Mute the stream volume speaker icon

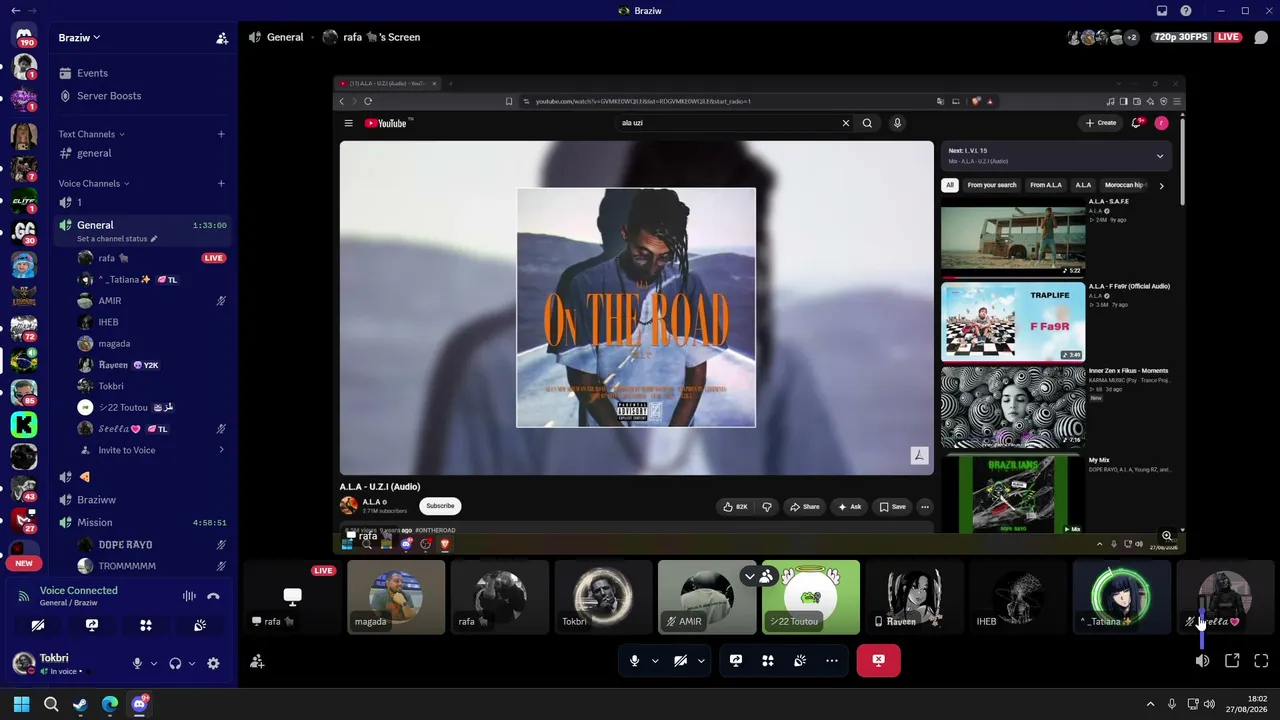1202,661
